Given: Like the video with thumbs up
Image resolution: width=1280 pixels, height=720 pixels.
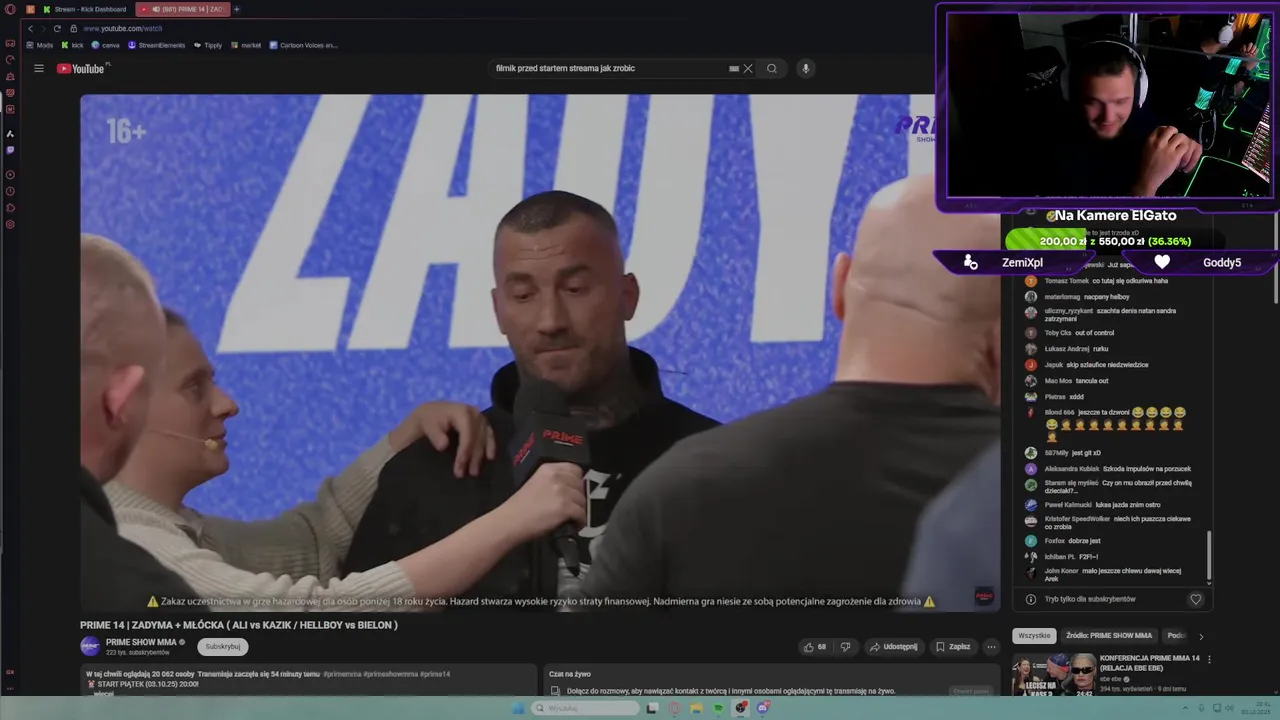Looking at the screenshot, I should tap(815, 646).
